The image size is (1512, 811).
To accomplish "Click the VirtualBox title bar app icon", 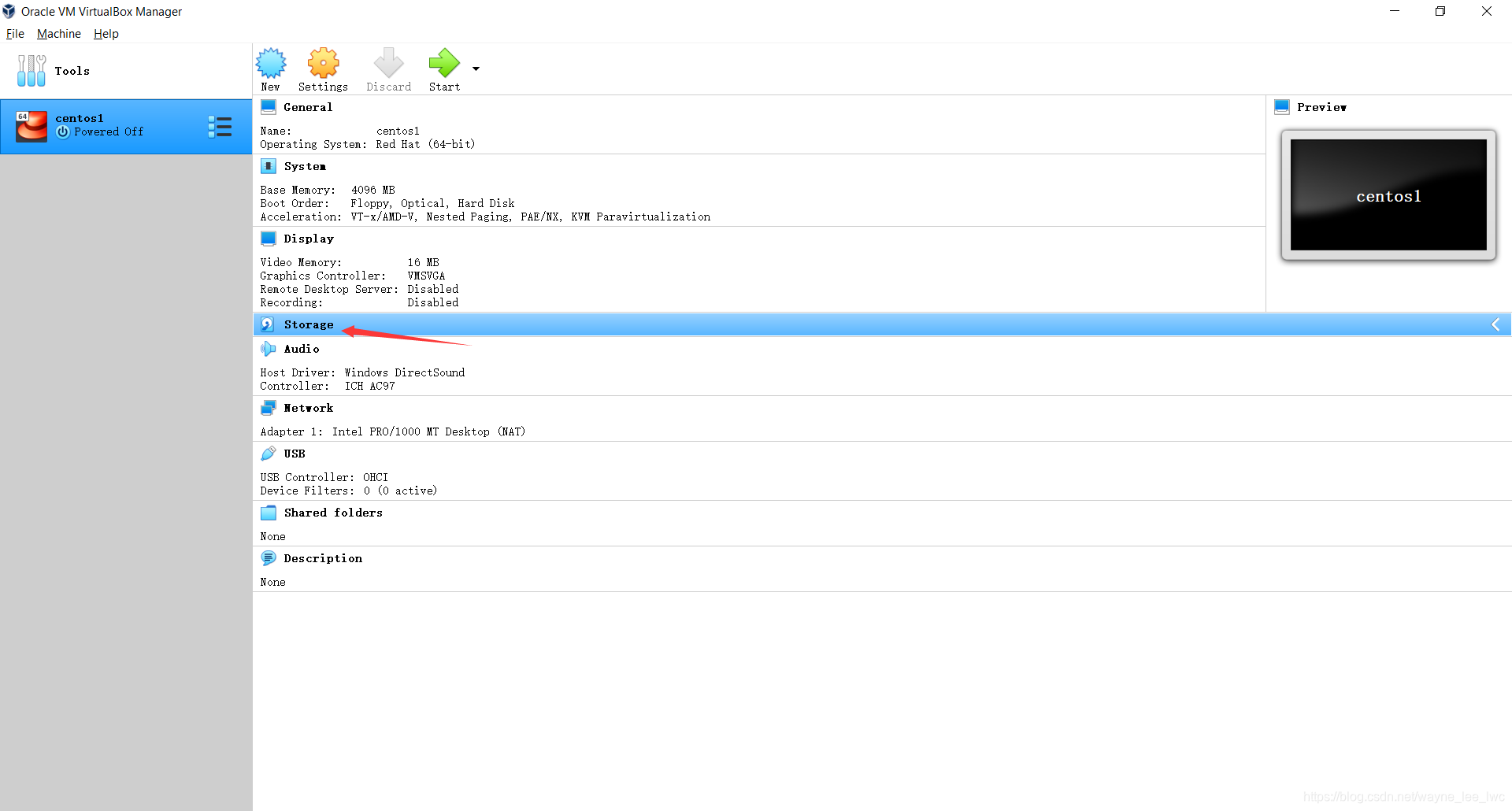I will click(9, 11).
